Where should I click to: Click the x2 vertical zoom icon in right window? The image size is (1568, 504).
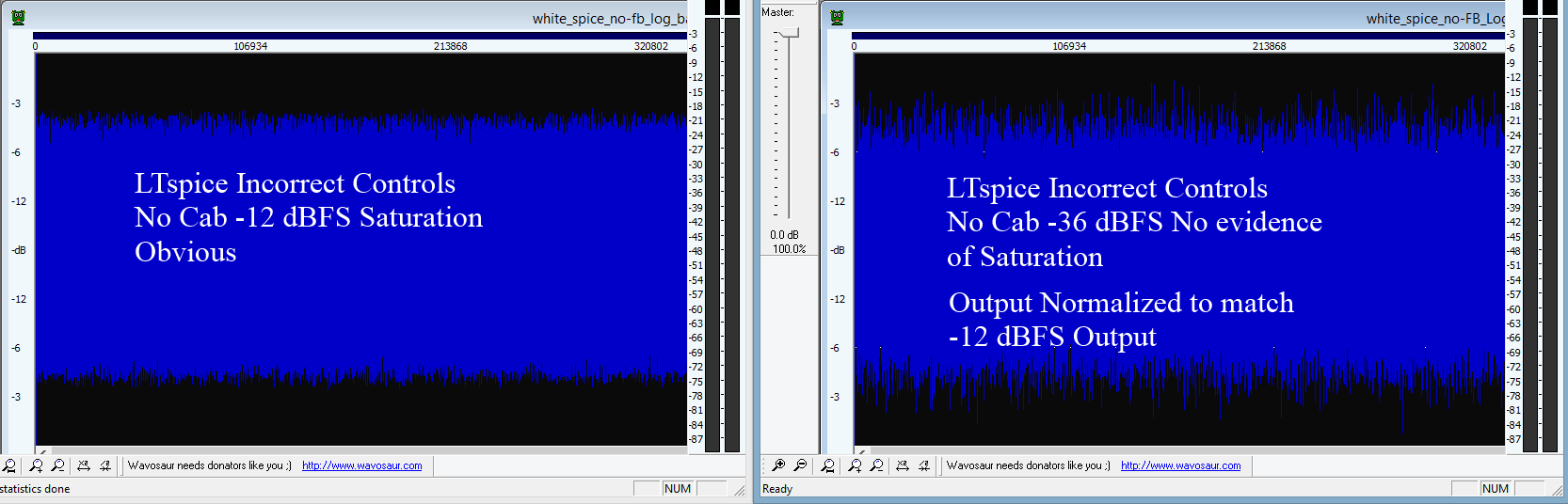[x=903, y=465]
